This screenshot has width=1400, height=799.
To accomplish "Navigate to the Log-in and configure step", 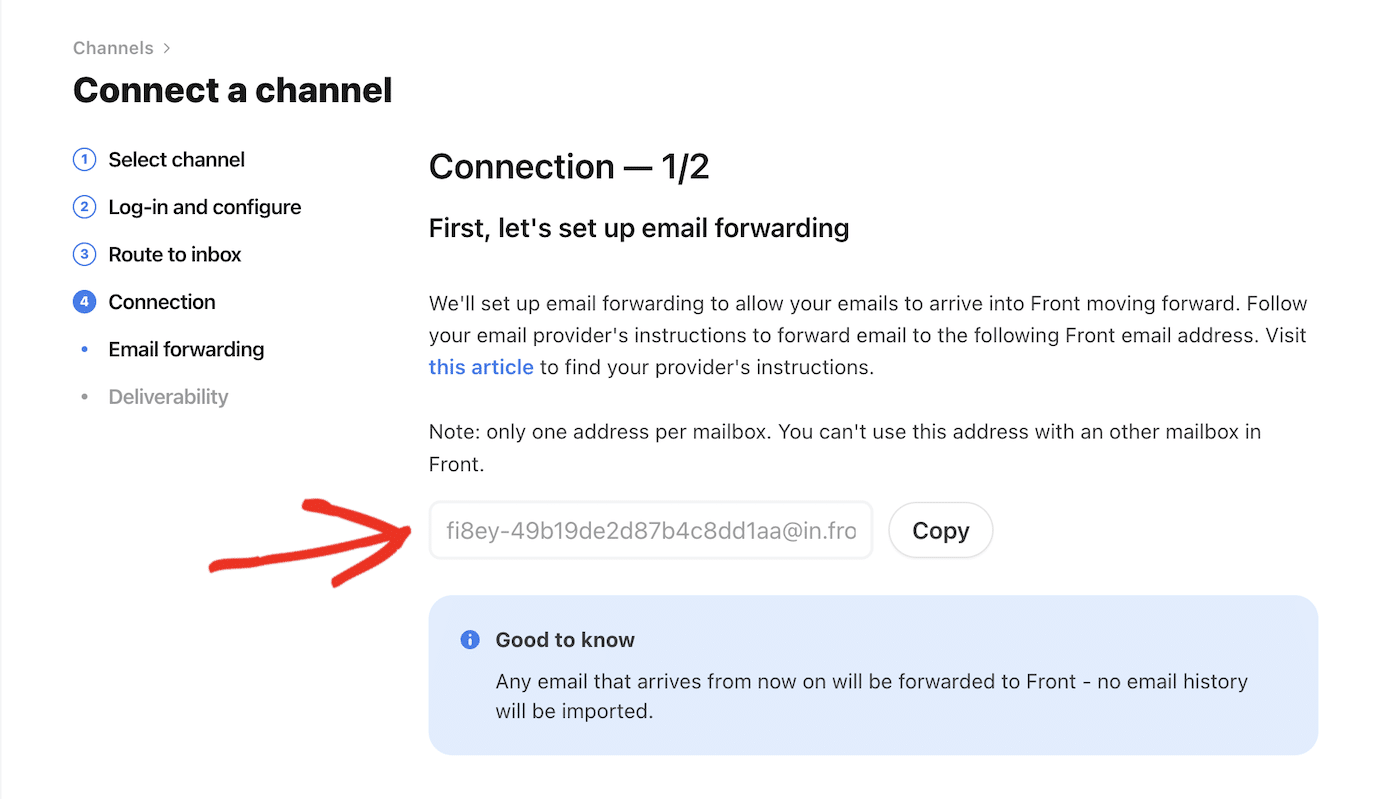I will [204, 207].
